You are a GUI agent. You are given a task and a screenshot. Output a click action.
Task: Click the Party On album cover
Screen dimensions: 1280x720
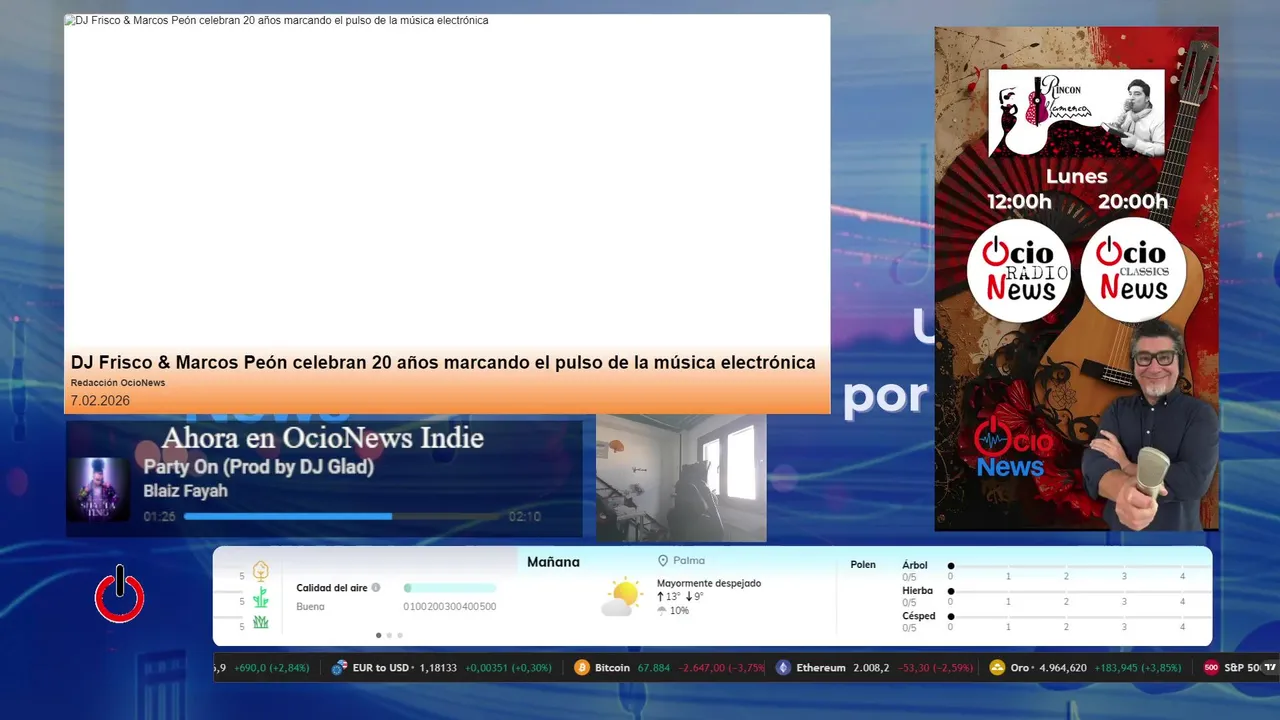(x=98, y=490)
